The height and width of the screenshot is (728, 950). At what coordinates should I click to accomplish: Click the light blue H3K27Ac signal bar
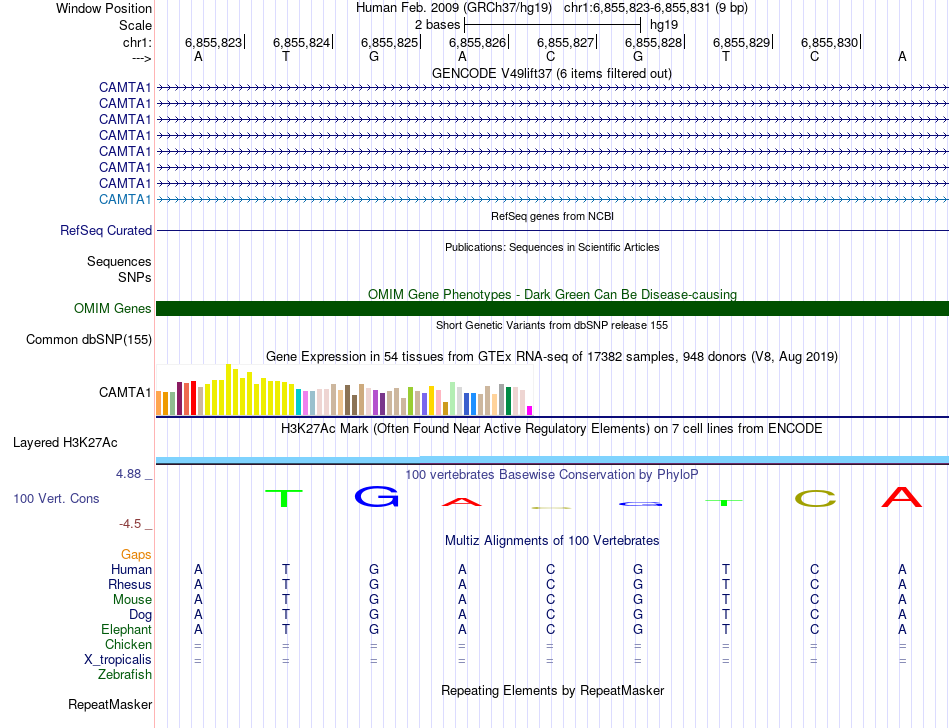(552, 459)
